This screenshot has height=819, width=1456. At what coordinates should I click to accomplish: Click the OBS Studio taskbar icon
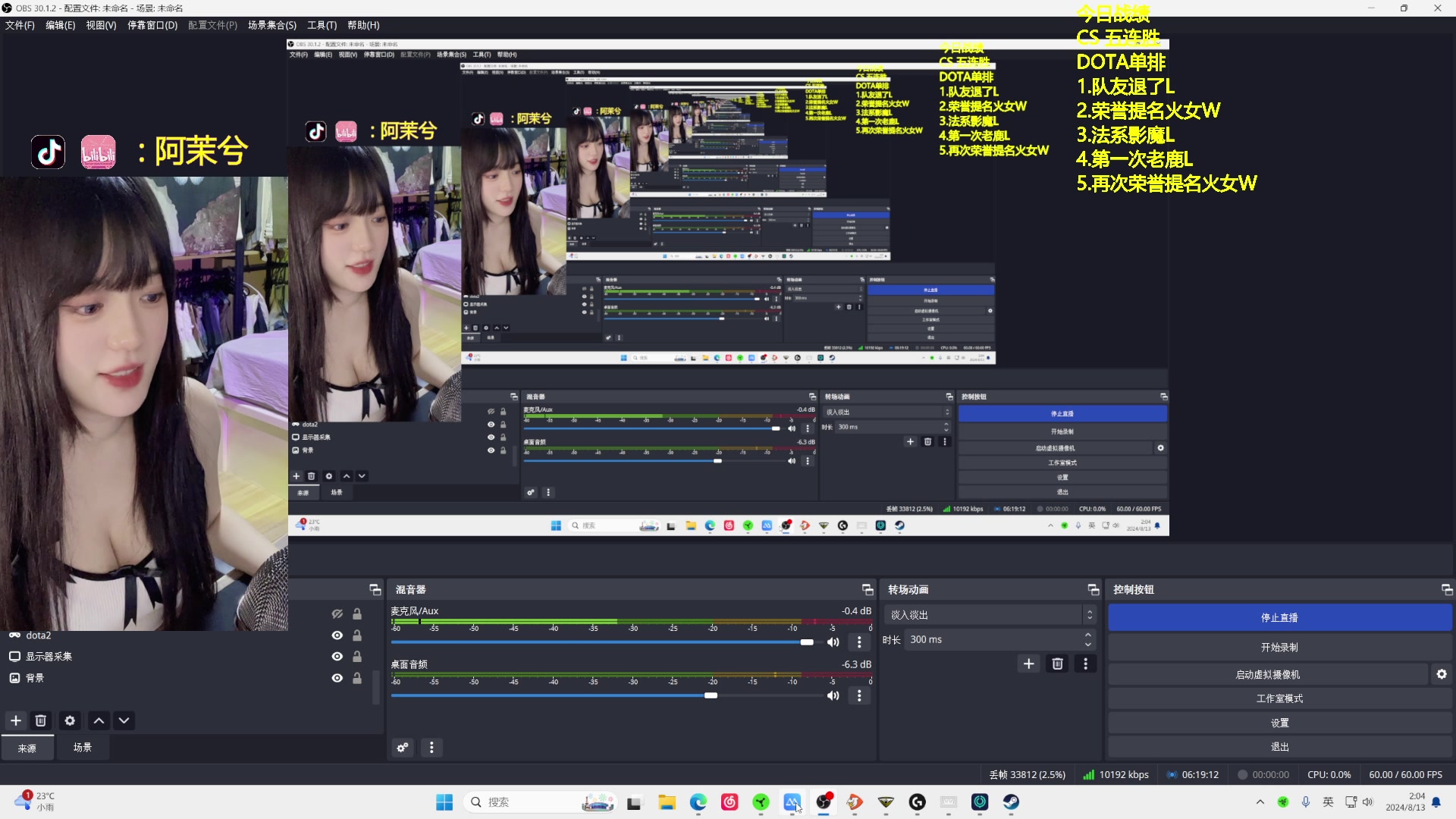click(824, 802)
